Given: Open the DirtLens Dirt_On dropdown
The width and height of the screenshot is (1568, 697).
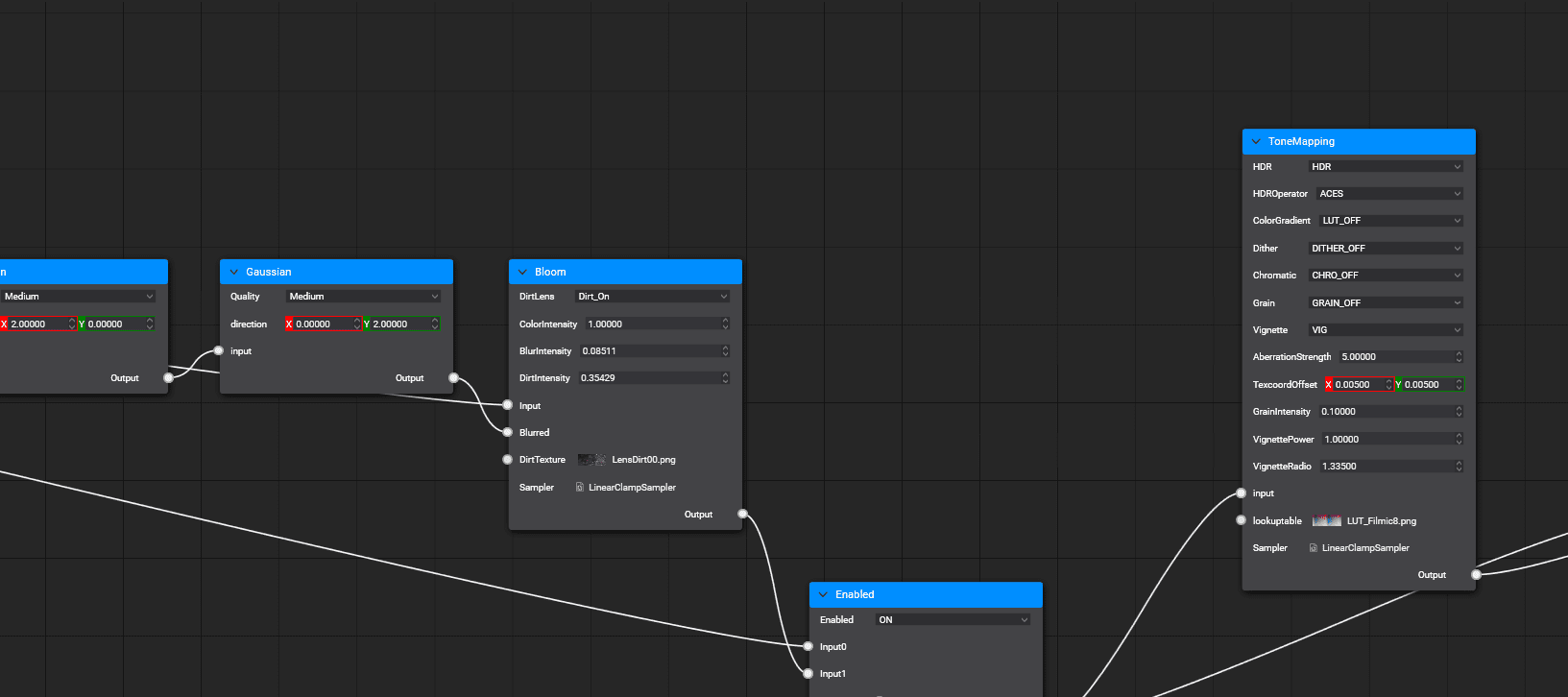Looking at the screenshot, I should [x=652, y=297].
